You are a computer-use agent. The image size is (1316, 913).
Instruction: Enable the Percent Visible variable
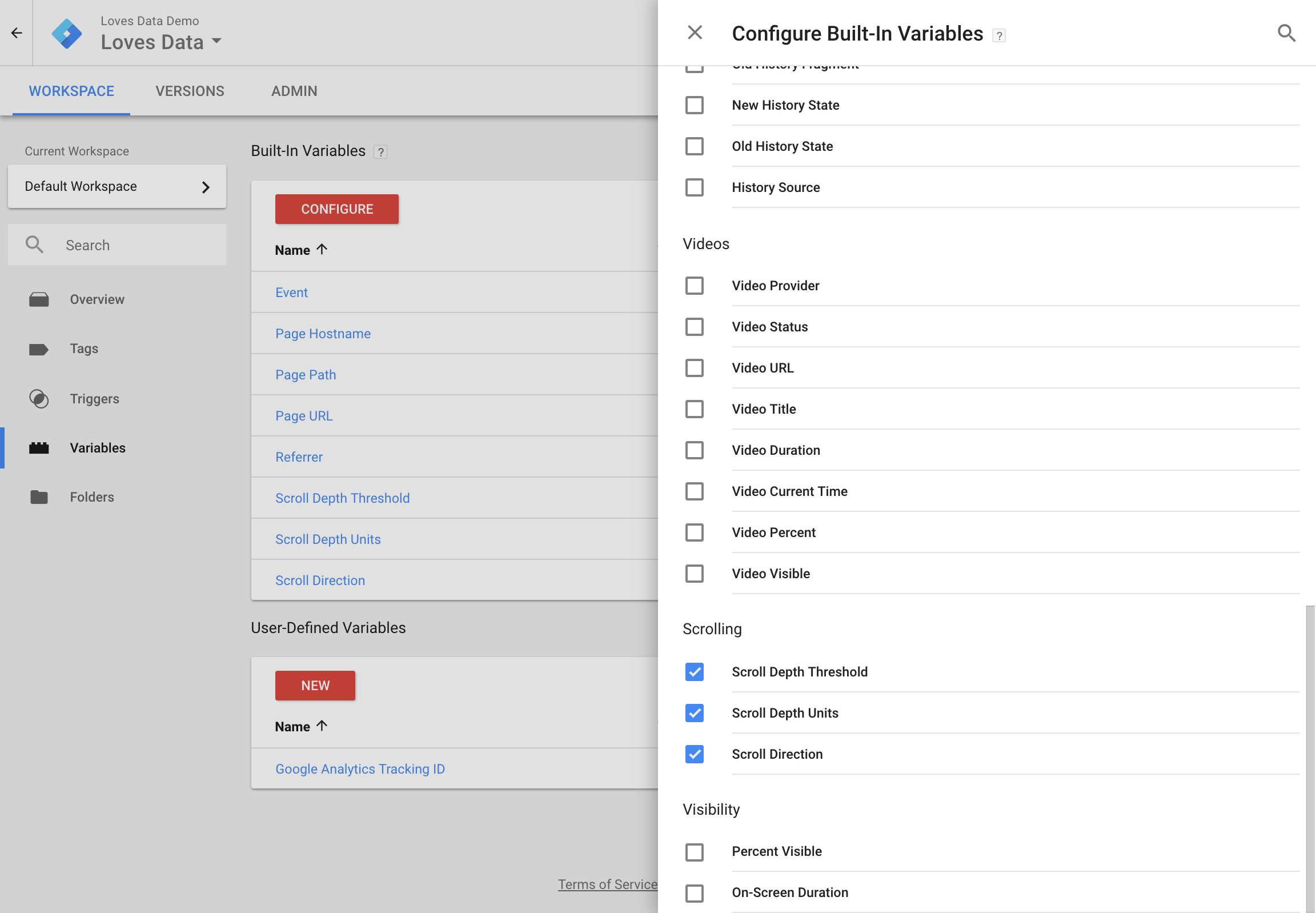point(695,852)
